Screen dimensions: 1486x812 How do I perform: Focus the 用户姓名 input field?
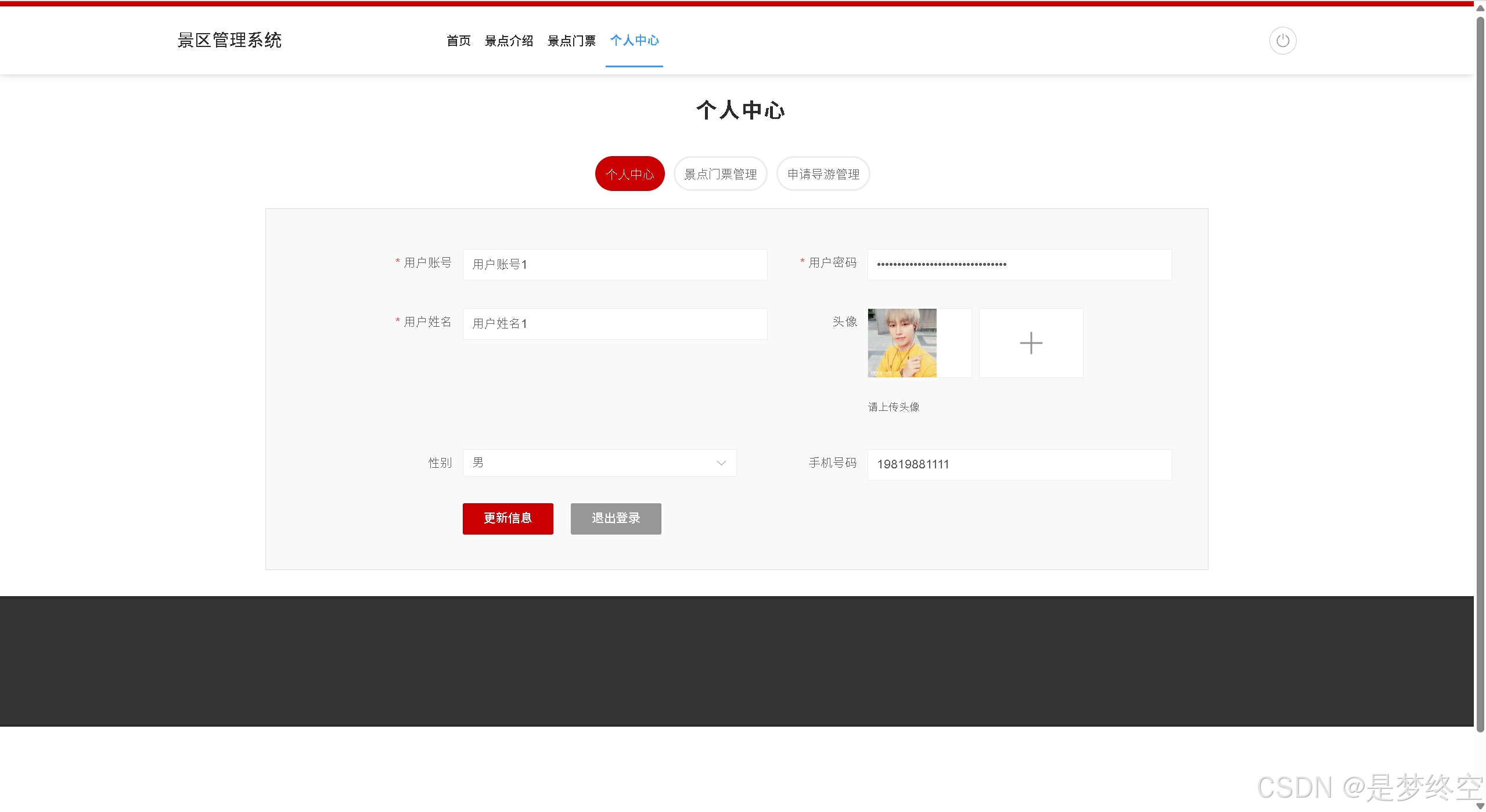614,324
